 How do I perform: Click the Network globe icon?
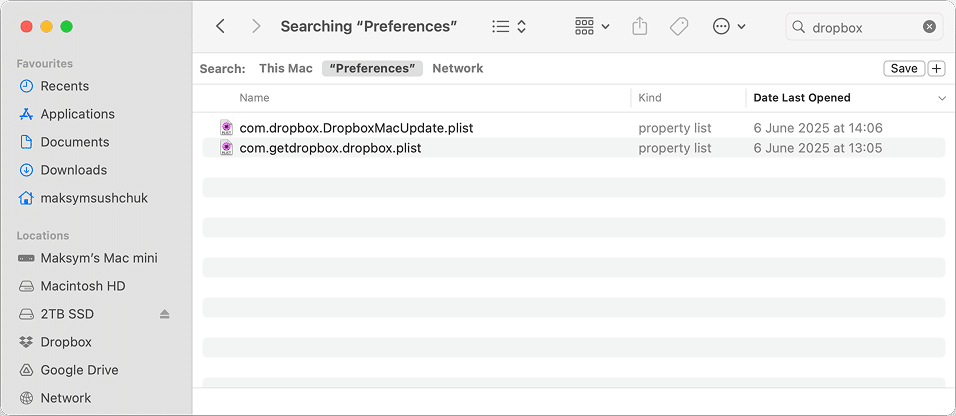click(x=26, y=398)
